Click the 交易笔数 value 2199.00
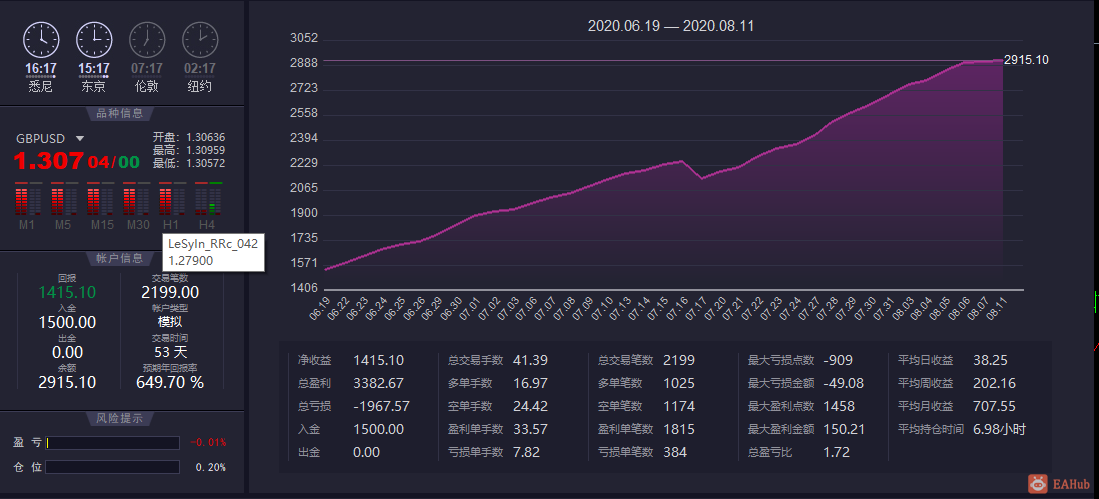The width and height of the screenshot is (1099, 499). (170, 292)
